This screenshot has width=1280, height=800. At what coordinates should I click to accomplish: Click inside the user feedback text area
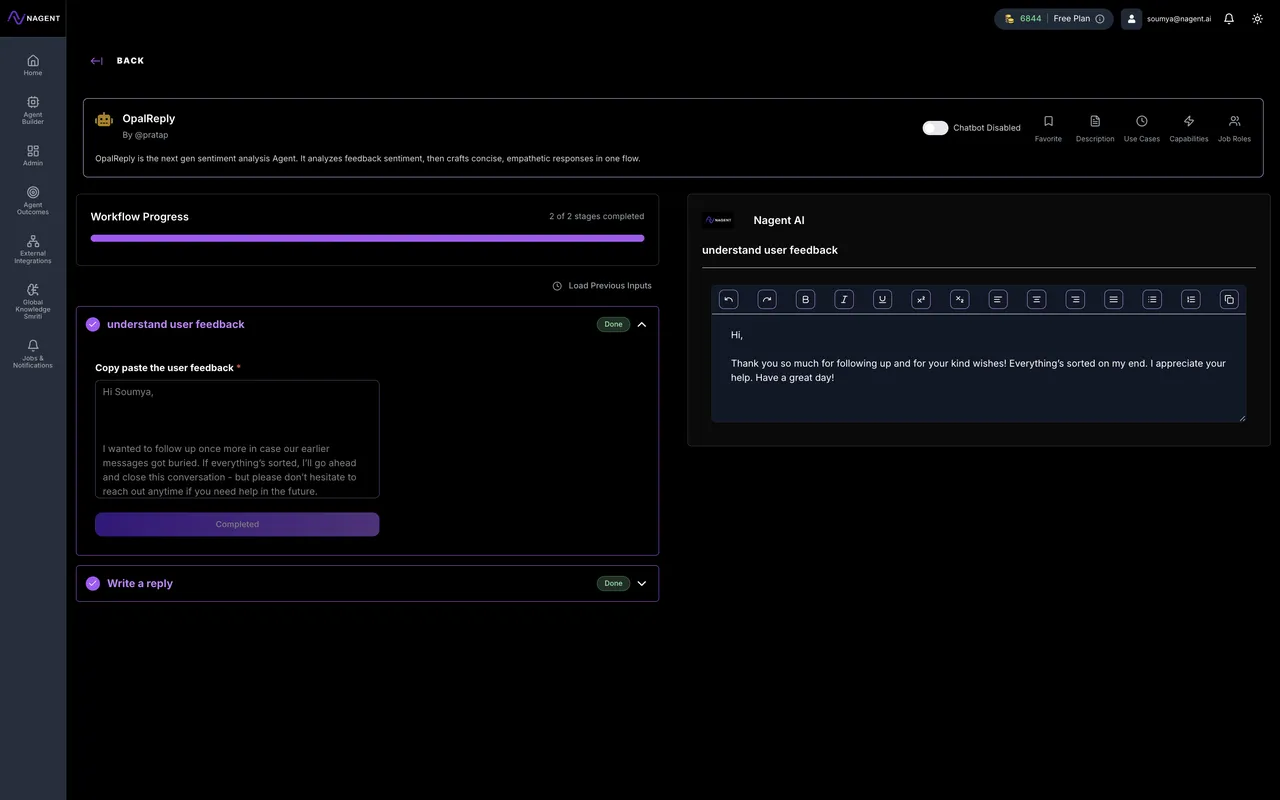[x=237, y=439]
